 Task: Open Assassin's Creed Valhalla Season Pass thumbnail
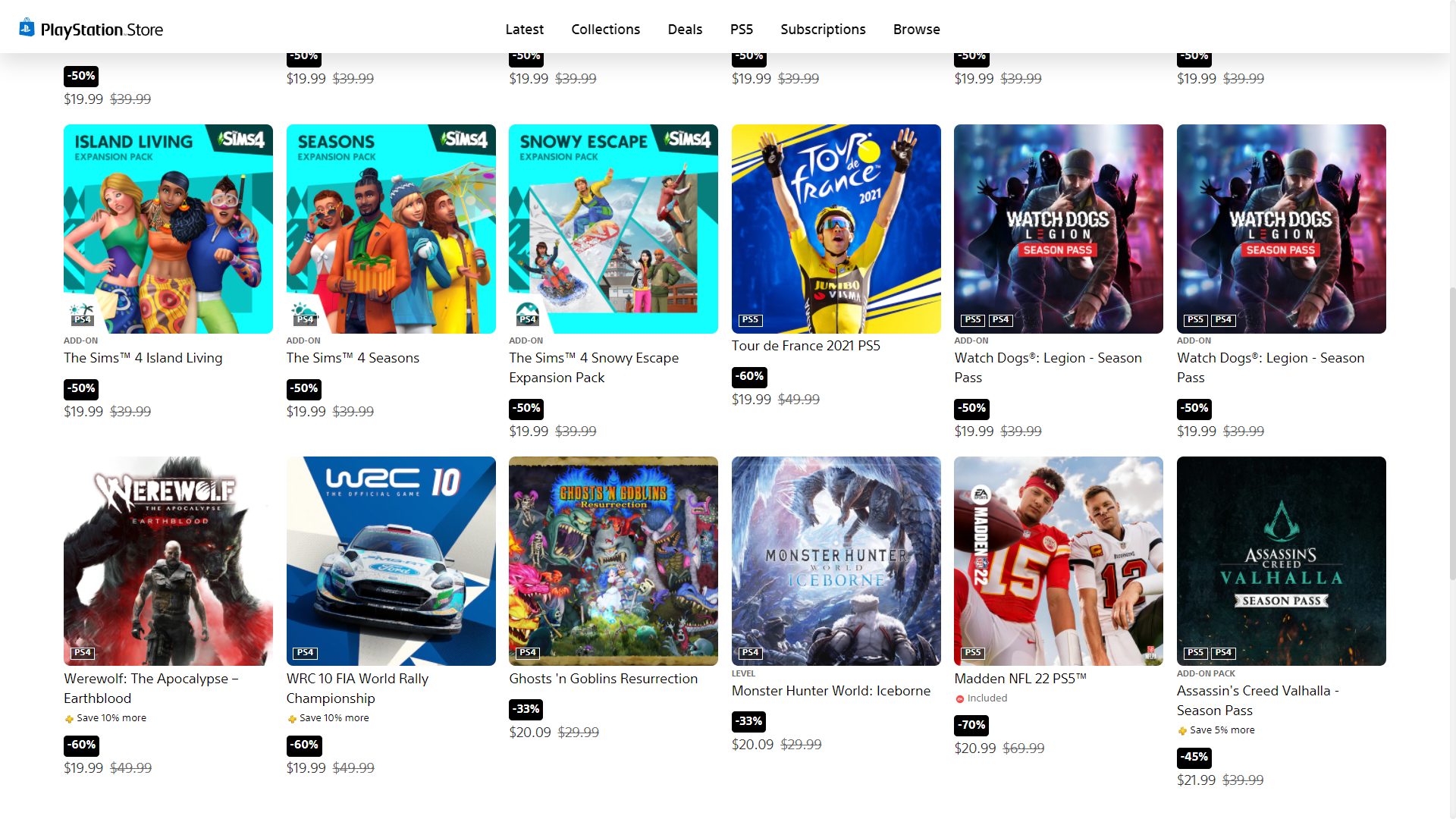pyautogui.click(x=1281, y=561)
